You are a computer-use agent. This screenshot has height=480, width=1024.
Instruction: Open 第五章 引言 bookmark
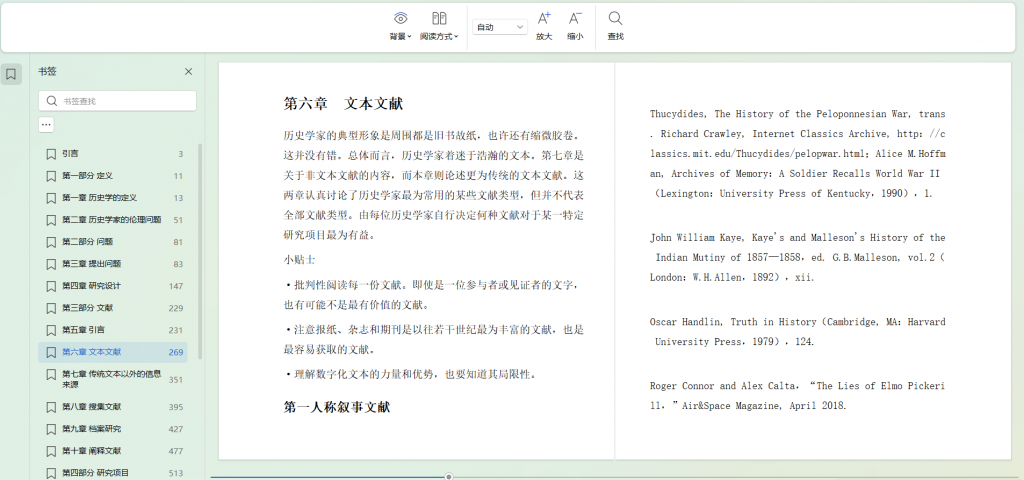click(x=112, y=330)
